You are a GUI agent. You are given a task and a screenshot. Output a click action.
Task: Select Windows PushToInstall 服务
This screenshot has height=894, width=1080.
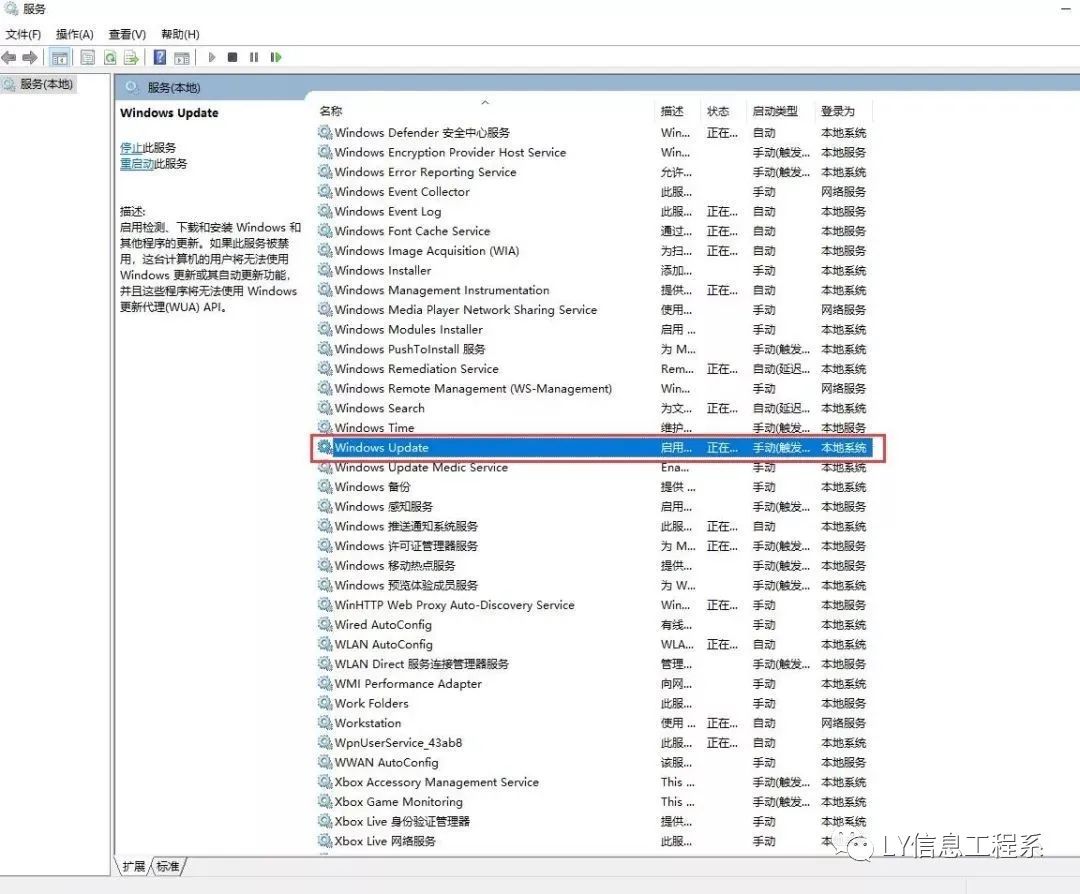pyautogui.click(x=592, y=349)
